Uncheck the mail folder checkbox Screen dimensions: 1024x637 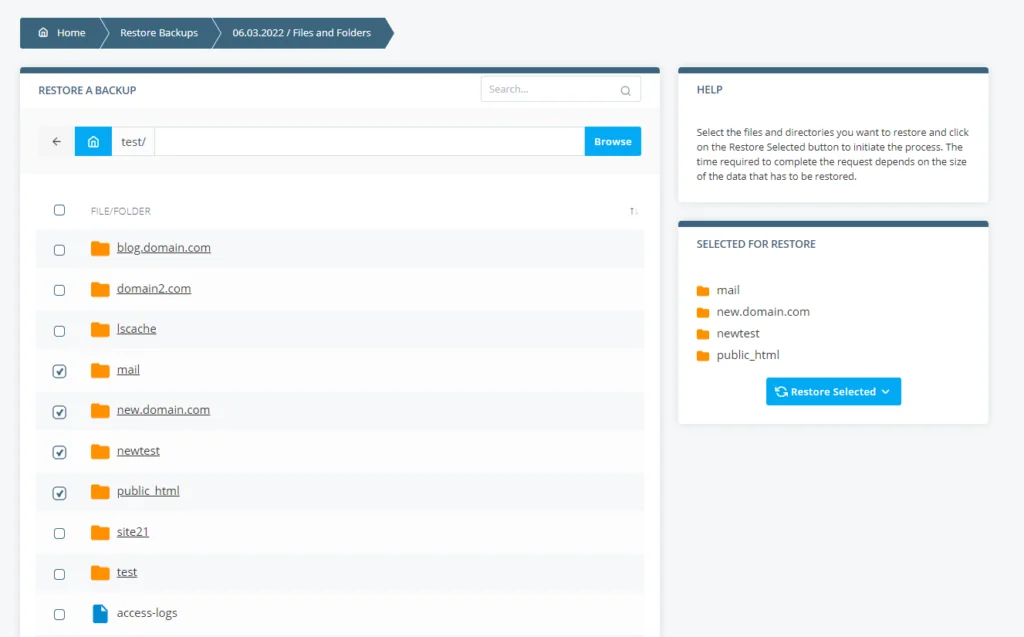click(59, 371)
